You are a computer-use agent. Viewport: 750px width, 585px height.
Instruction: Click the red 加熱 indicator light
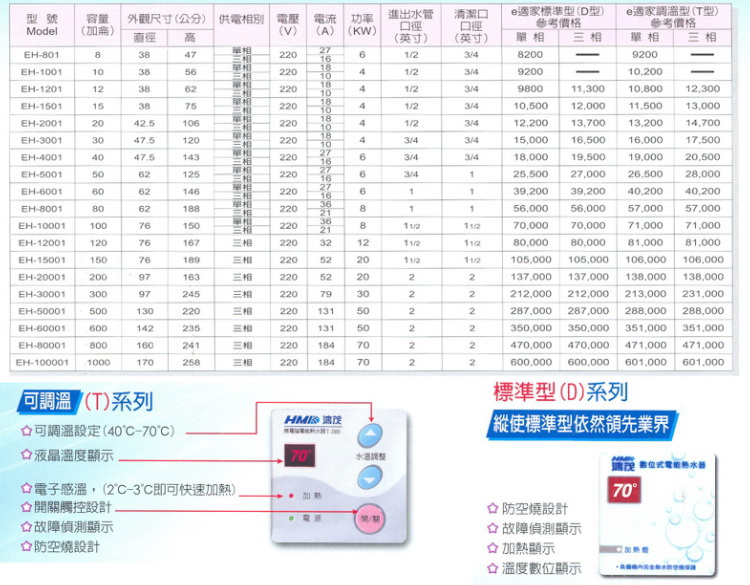(290, 496)
